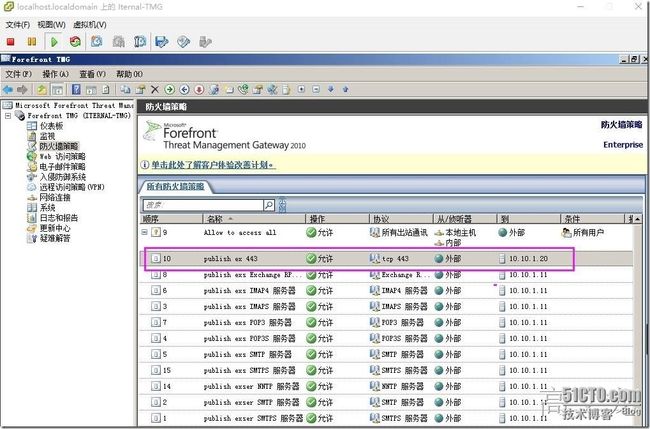Viewport: 650px width, 429px height.
Task: Open the 帮助 menu in Forefront TMG
Action: click(x=129, y=74)
